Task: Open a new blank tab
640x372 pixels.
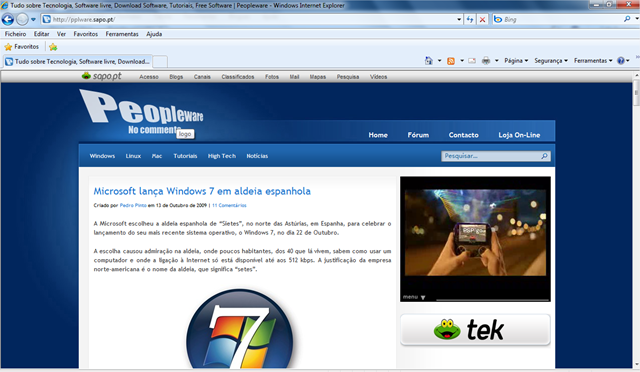Action: [160, 61]
